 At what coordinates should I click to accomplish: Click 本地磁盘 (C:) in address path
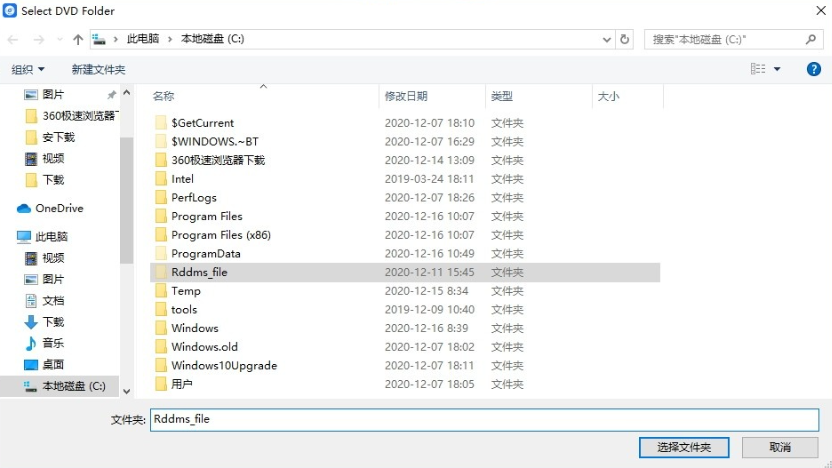(212, 39)
